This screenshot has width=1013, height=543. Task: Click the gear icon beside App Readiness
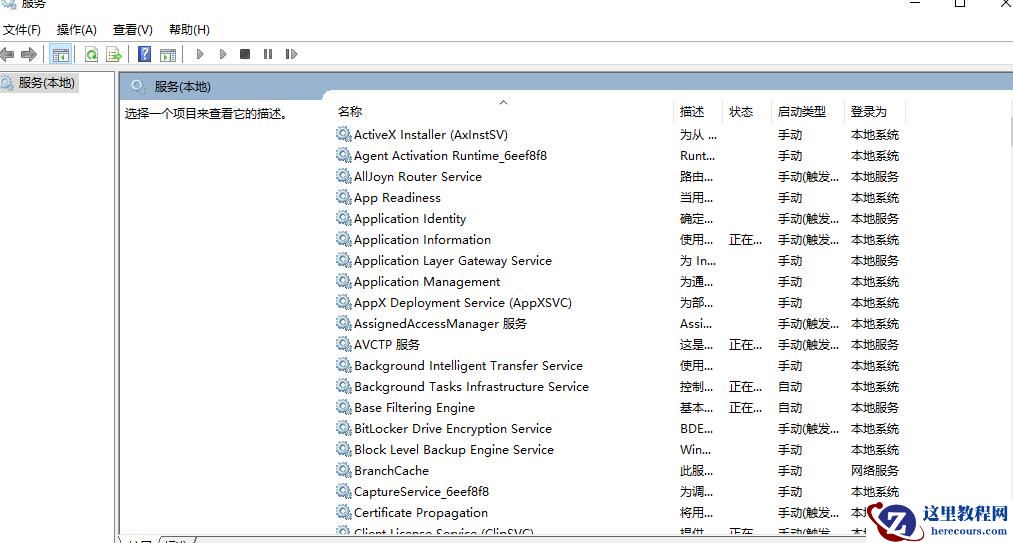click(344, 197)
